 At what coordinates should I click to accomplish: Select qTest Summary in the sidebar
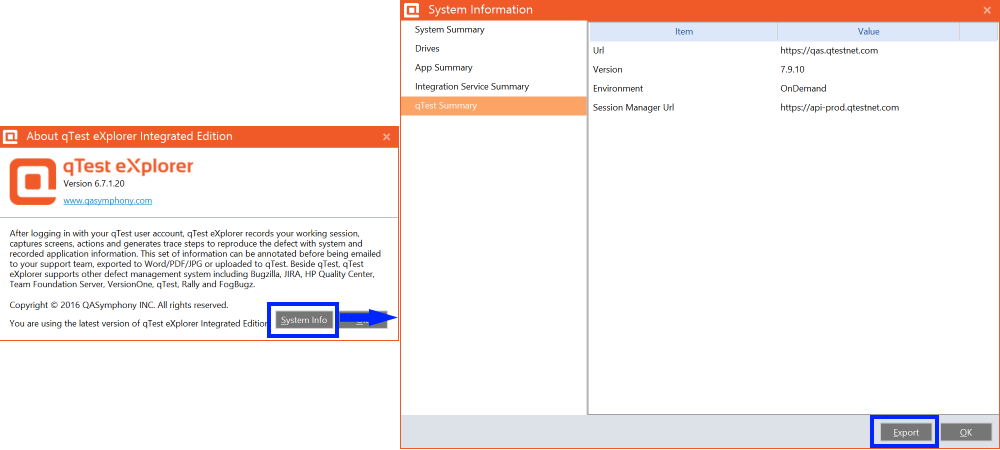click(x=494, y=106)
